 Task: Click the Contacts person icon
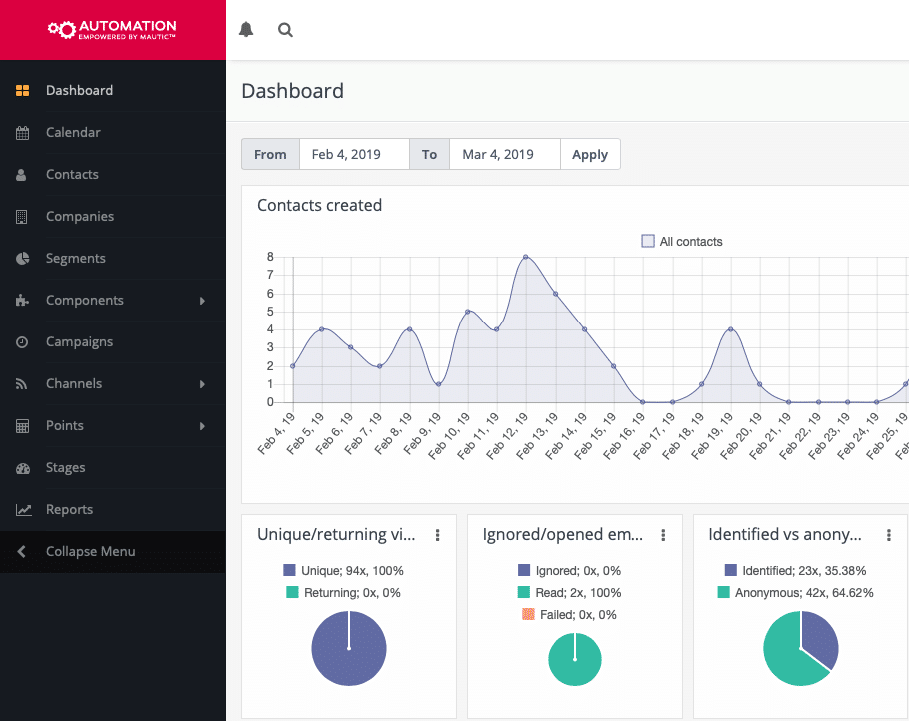point(23,175)
